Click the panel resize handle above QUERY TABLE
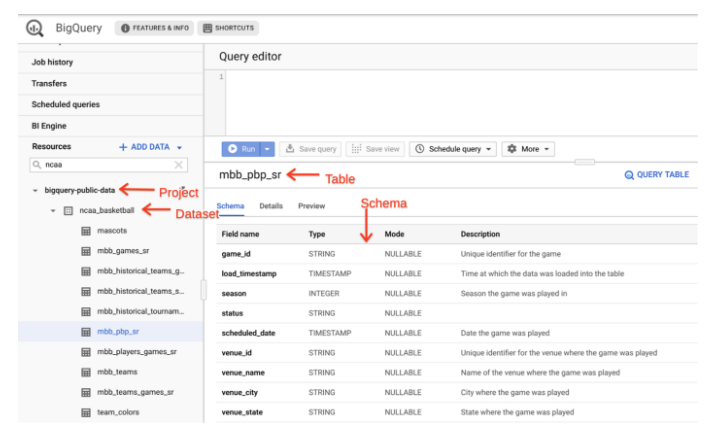 [584, 162]
